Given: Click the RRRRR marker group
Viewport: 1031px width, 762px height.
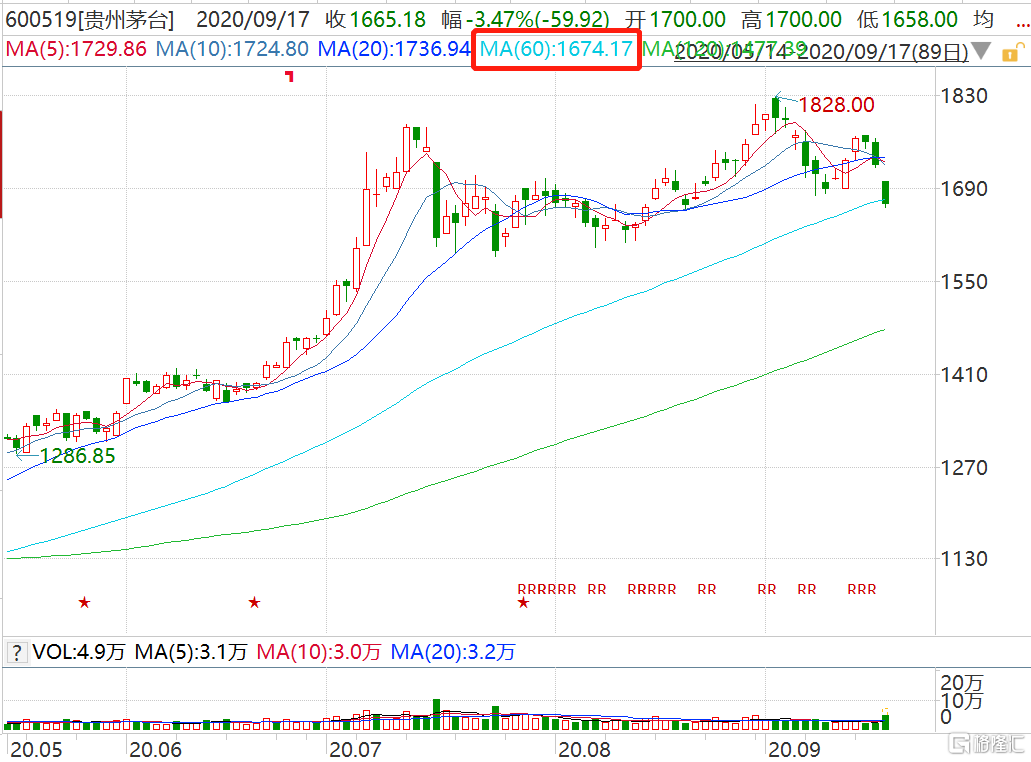Looking at the screenshot, I should point(652,589).
